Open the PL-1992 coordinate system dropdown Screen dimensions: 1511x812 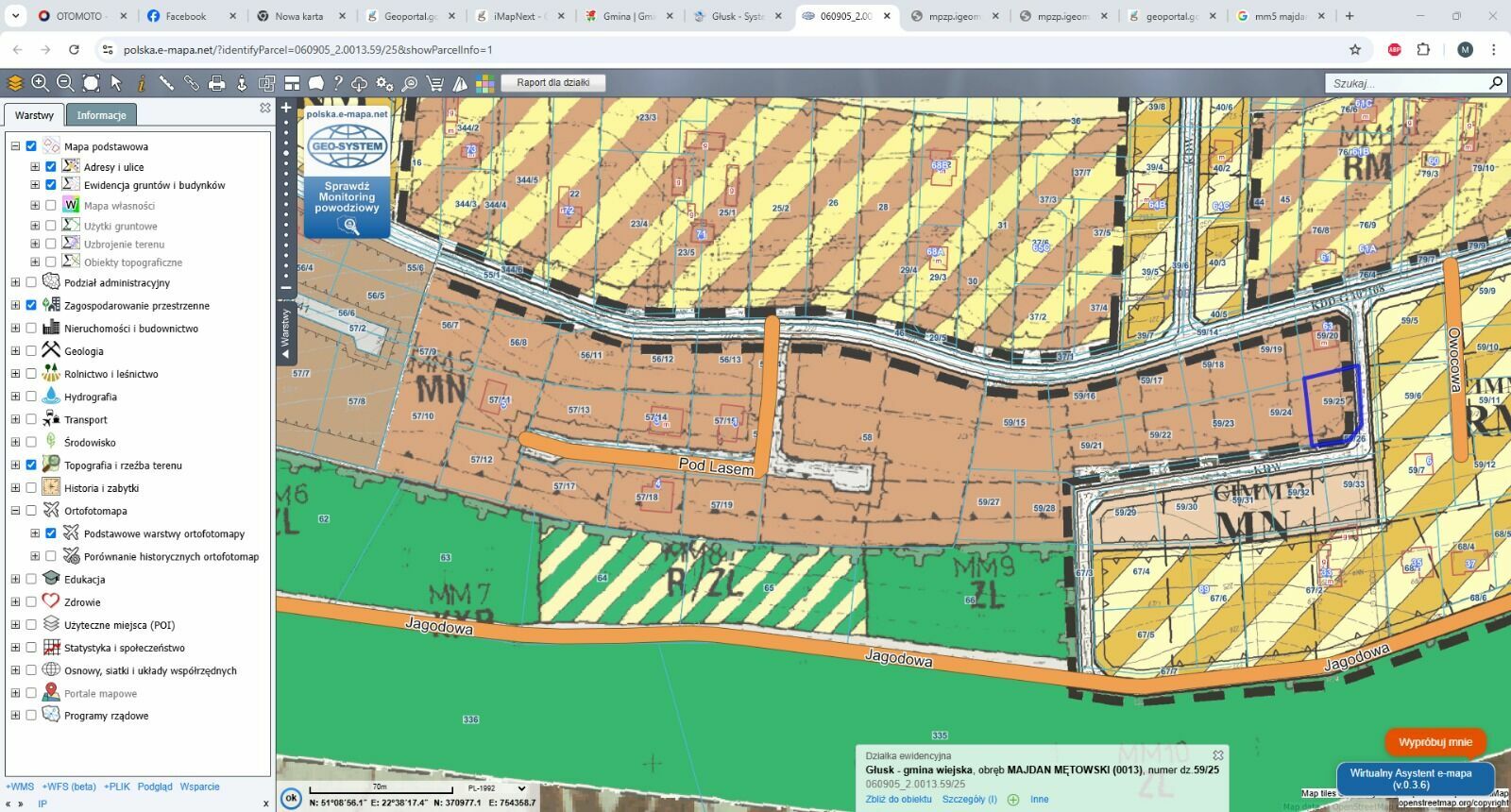click(497, 788)
